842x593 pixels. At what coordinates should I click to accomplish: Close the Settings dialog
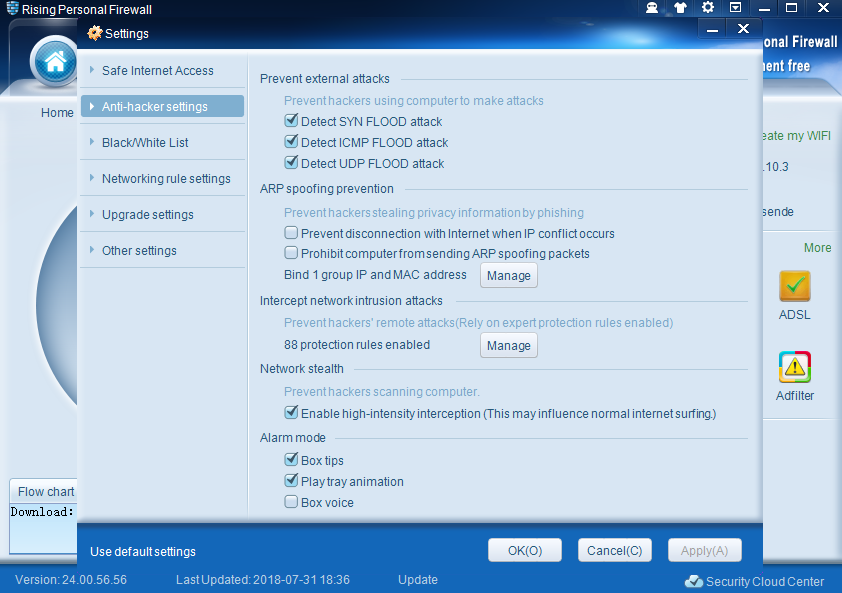click(743, 29)
